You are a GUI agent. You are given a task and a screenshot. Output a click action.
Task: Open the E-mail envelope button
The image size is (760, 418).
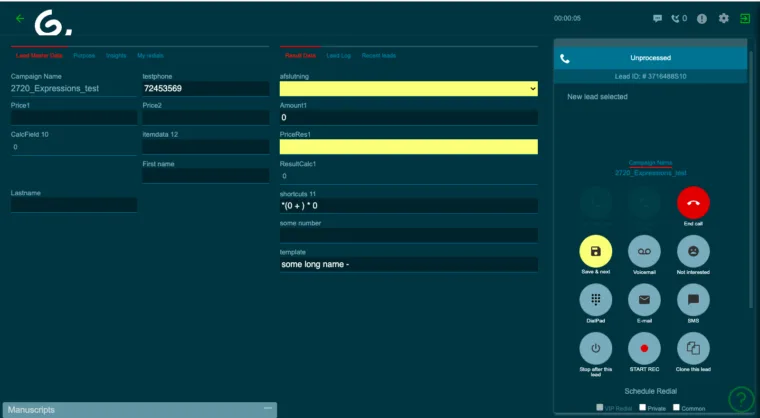pos(644,300)
